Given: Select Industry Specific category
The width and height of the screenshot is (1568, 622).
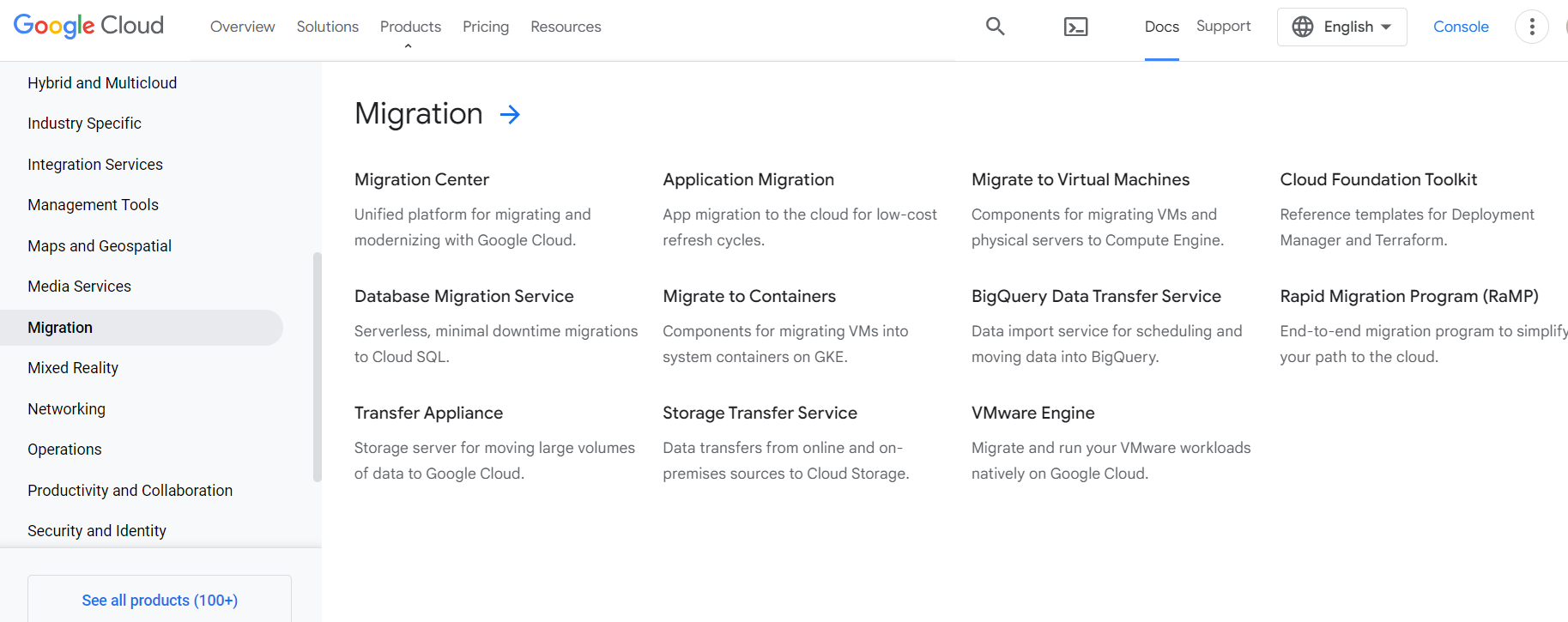Looking at the screenshot, I should point(84,124).
